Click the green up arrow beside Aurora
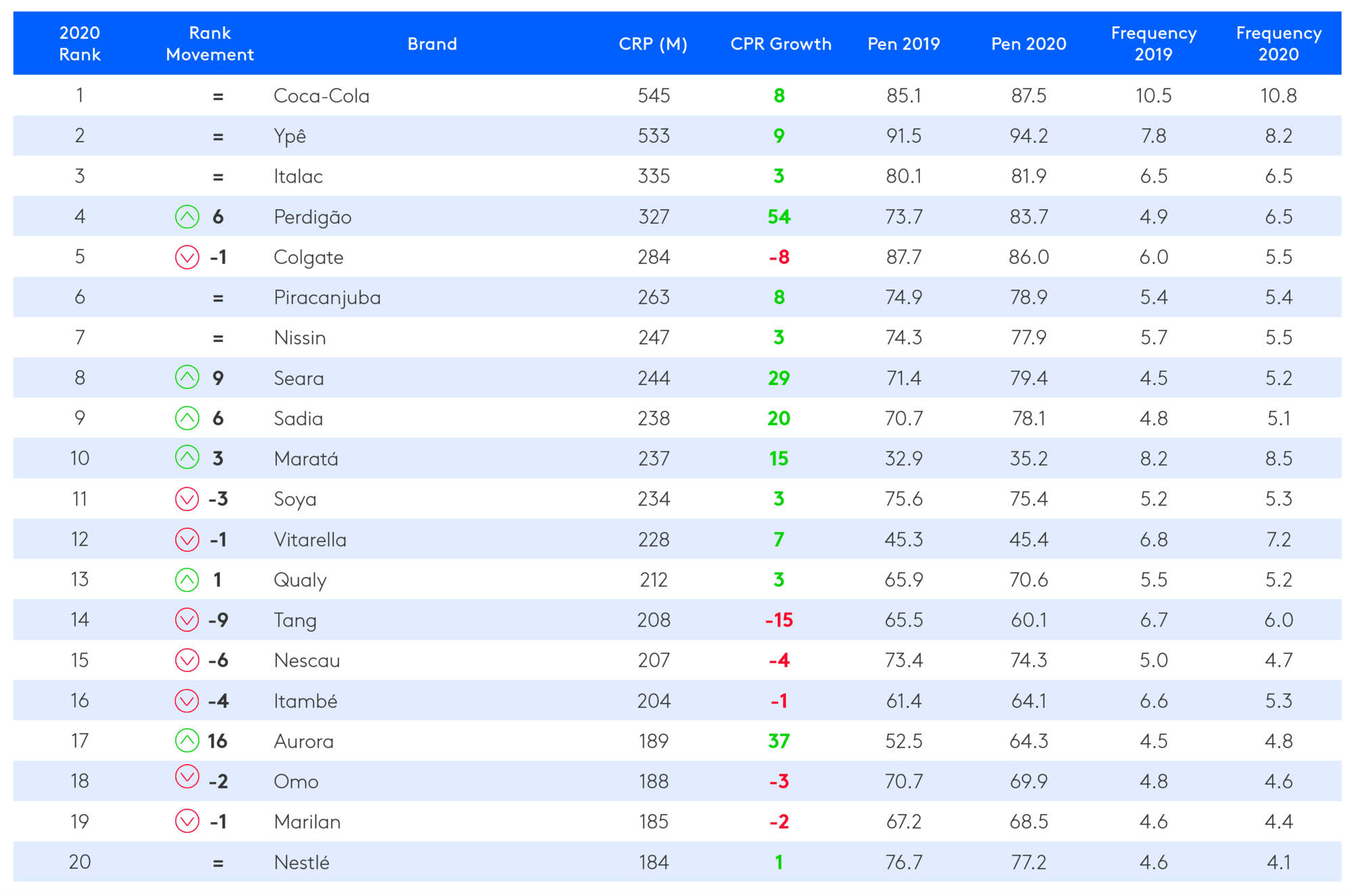 tap(187, 740)
